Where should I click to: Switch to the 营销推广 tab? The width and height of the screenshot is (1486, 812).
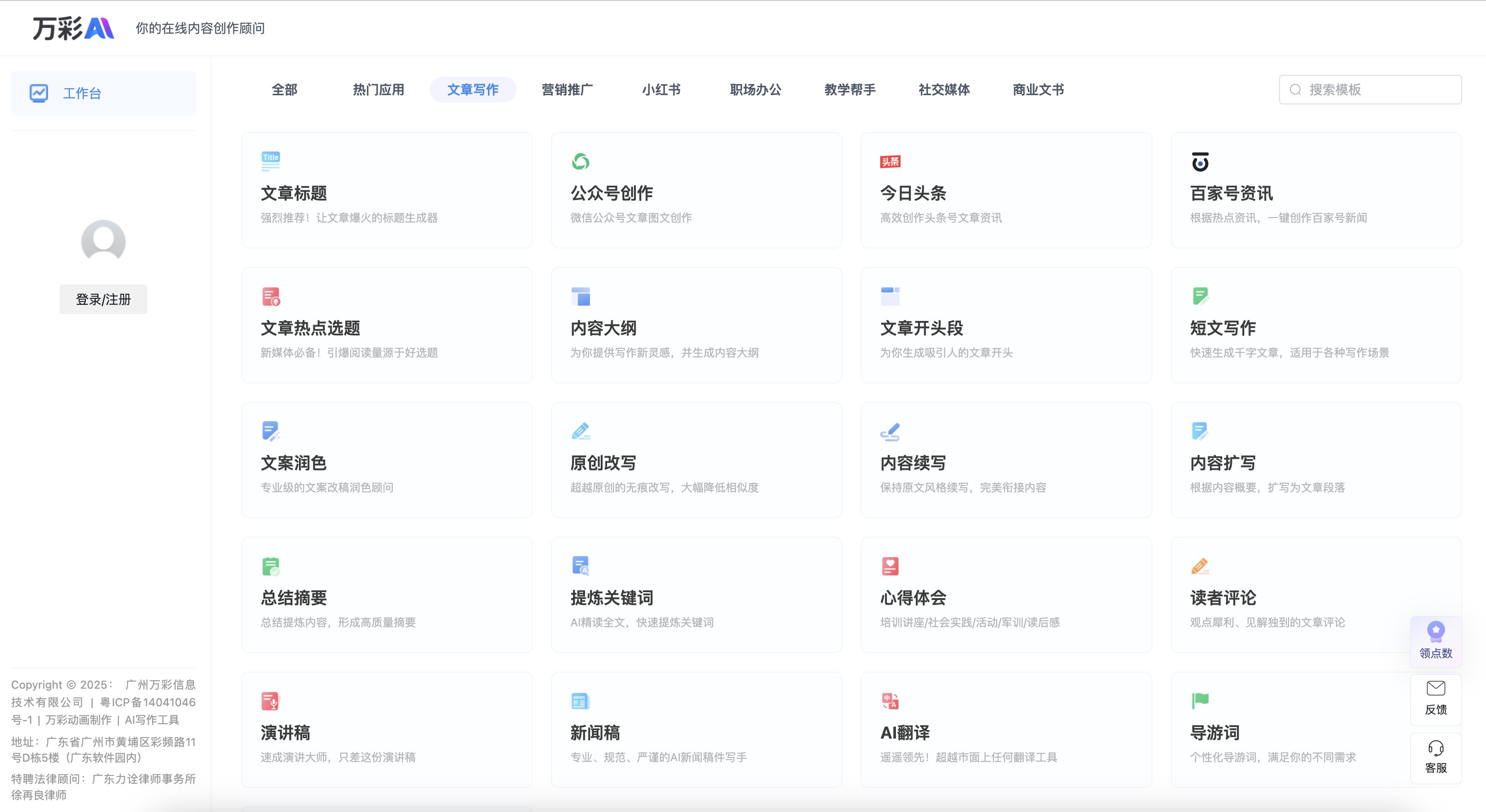566,90
